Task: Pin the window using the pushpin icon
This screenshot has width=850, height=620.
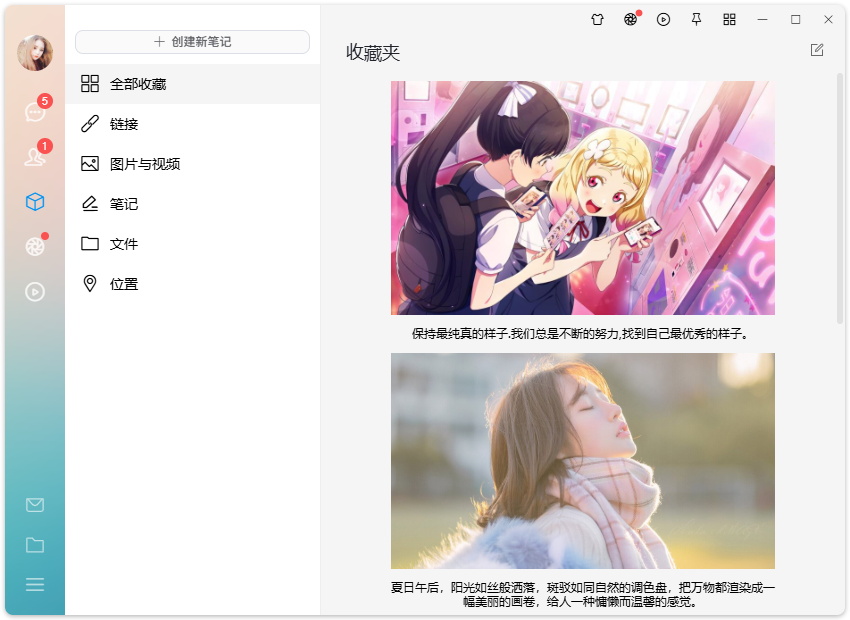Action: coord(696,19)
